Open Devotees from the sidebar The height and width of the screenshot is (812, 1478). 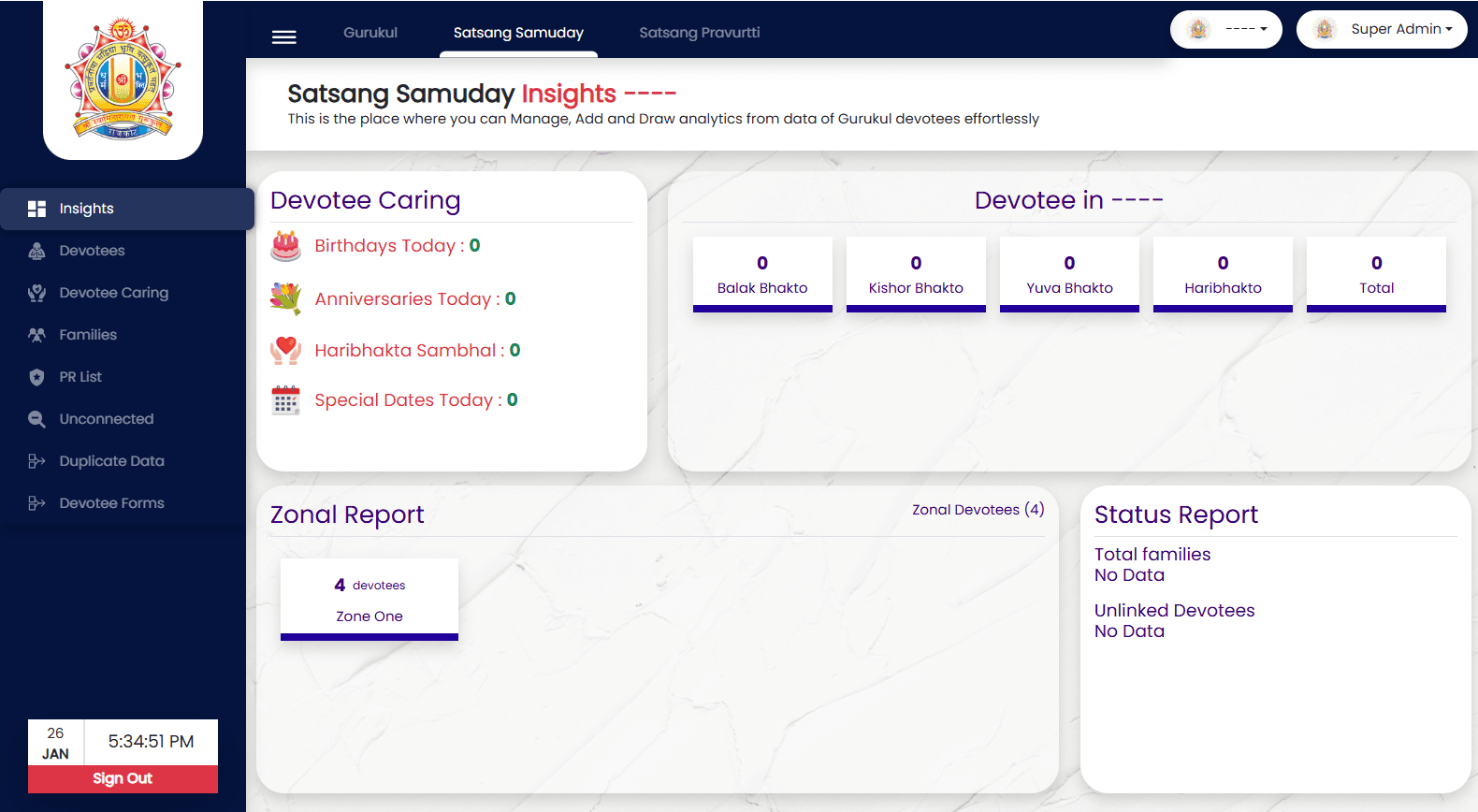92,251
